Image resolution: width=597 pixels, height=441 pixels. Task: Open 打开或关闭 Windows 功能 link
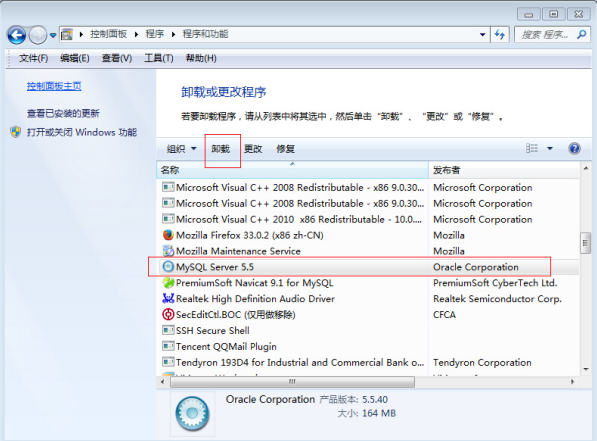pos(82,133)
